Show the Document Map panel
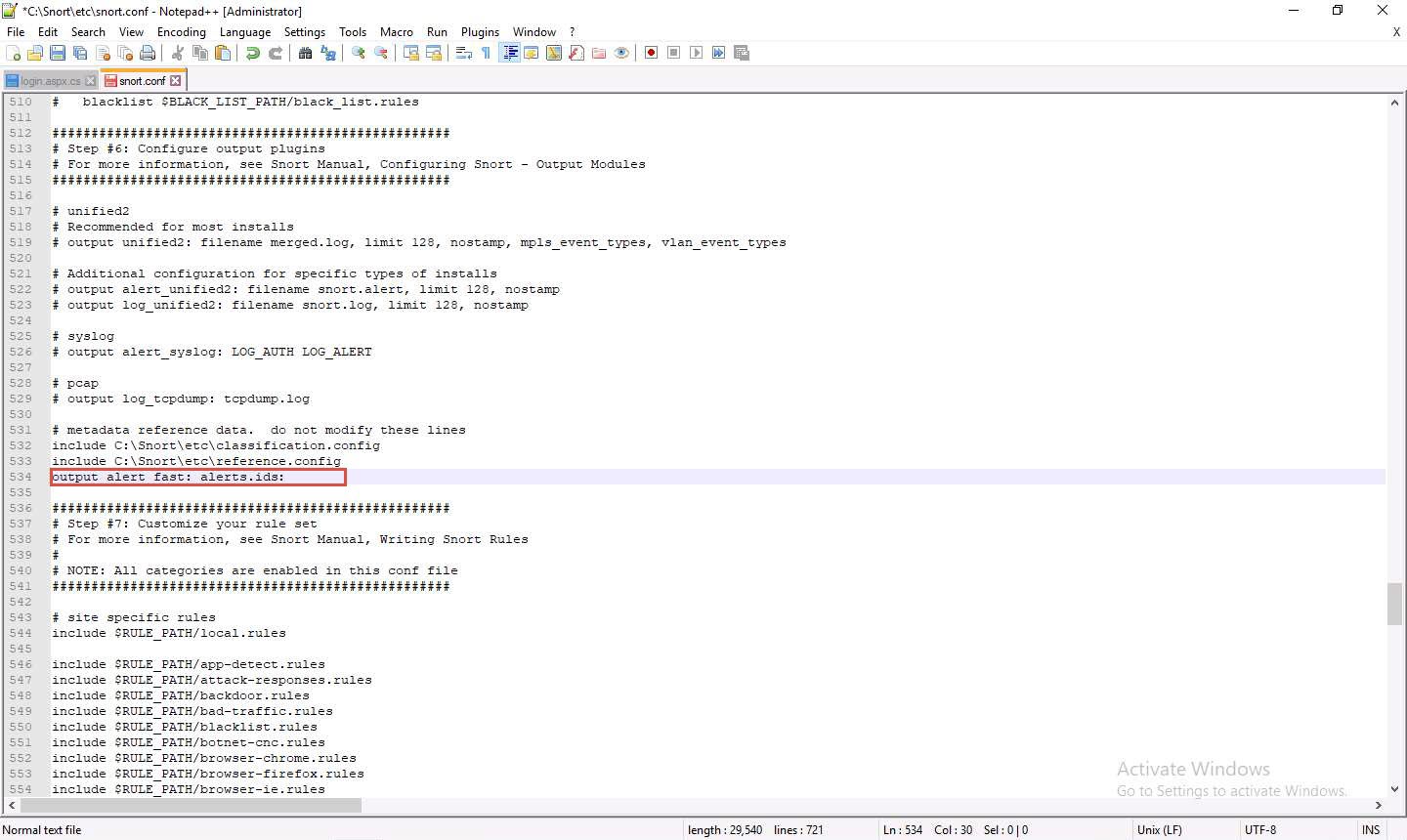The width and height of the screenshot is (1407, 840). click(x=554, y=53)
